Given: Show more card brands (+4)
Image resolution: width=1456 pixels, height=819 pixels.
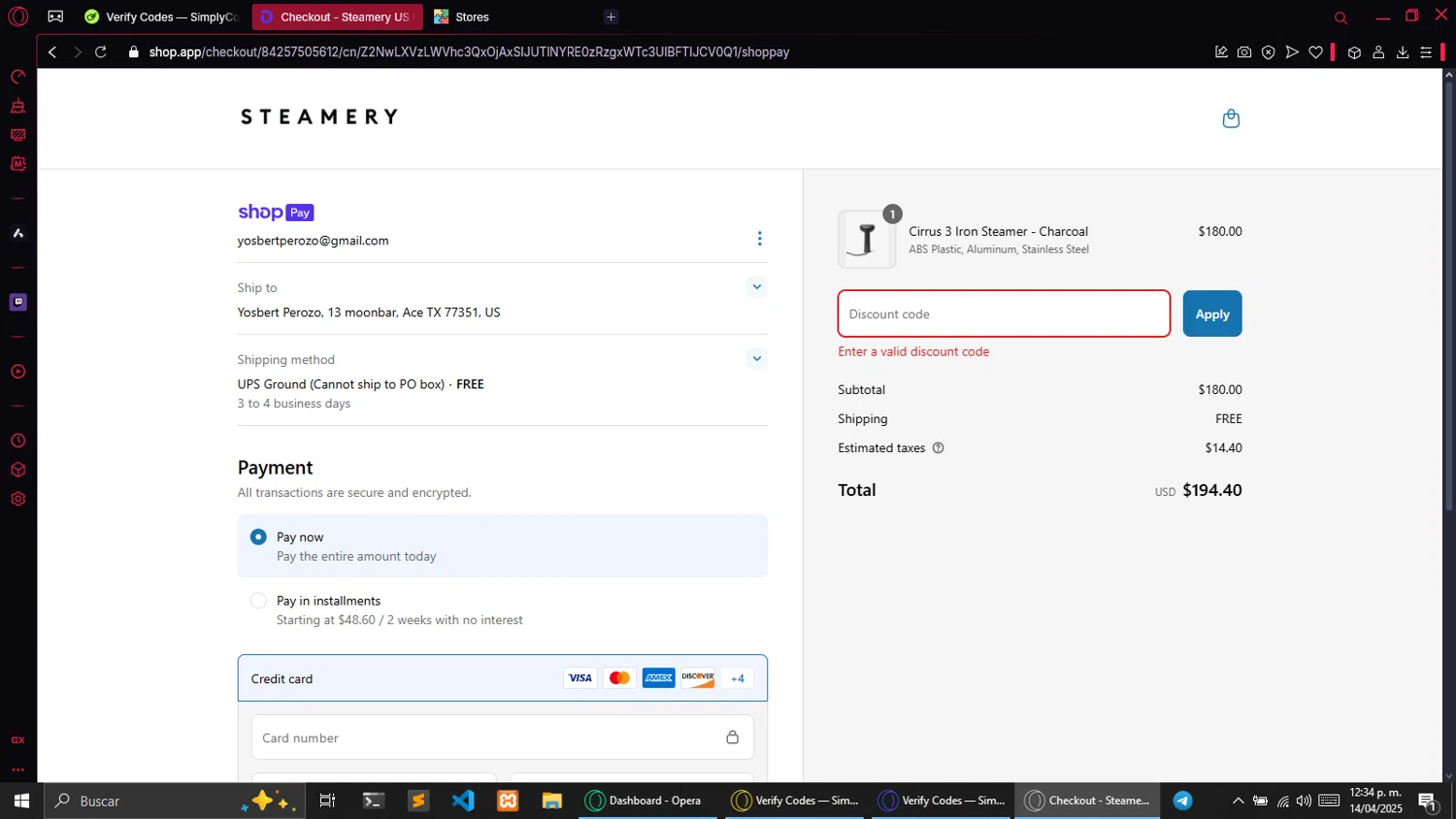Looking at the screenshot, I should click(738, 678).
